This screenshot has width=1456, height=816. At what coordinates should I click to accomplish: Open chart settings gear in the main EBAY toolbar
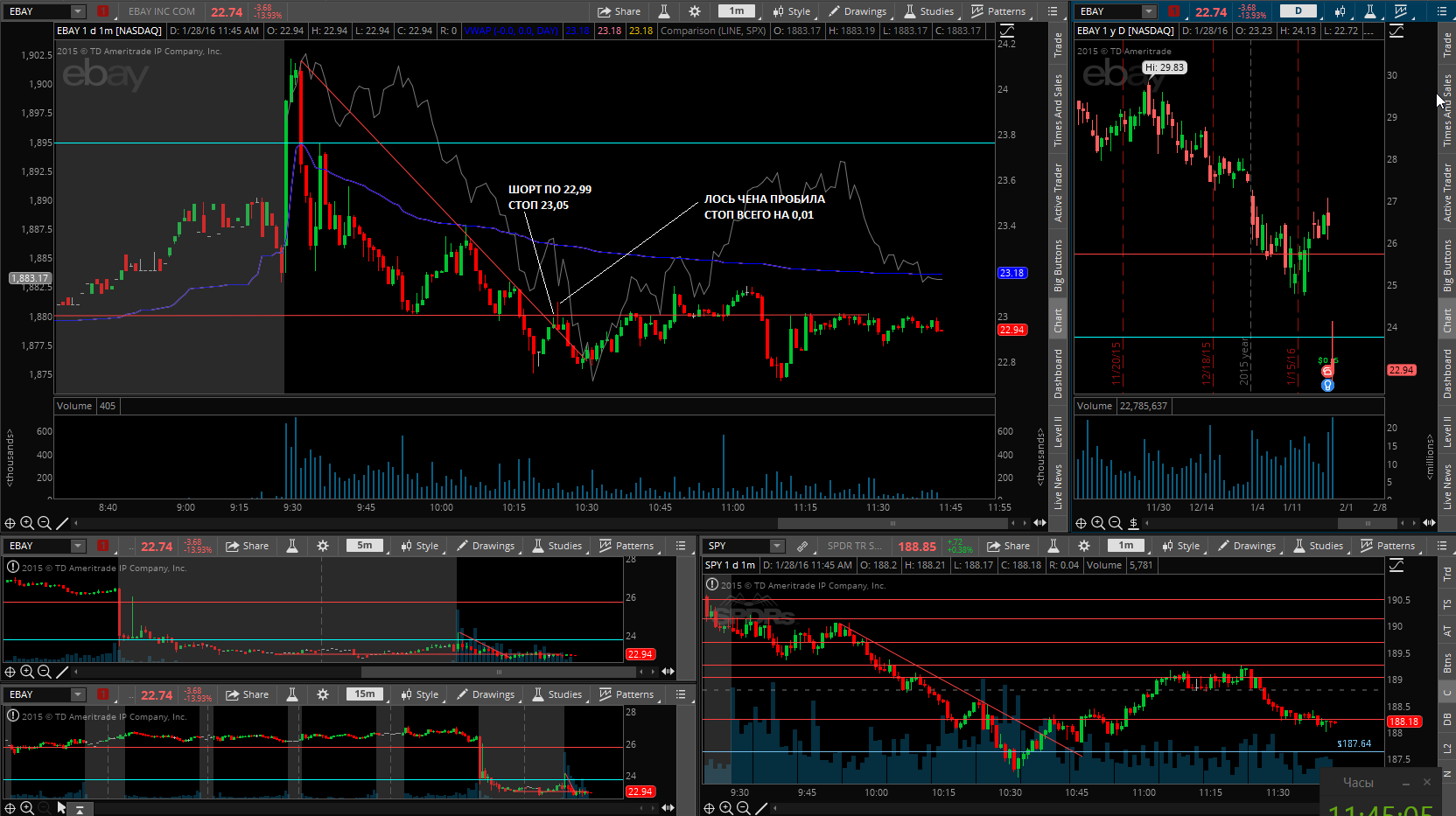(x=695, y=11)
